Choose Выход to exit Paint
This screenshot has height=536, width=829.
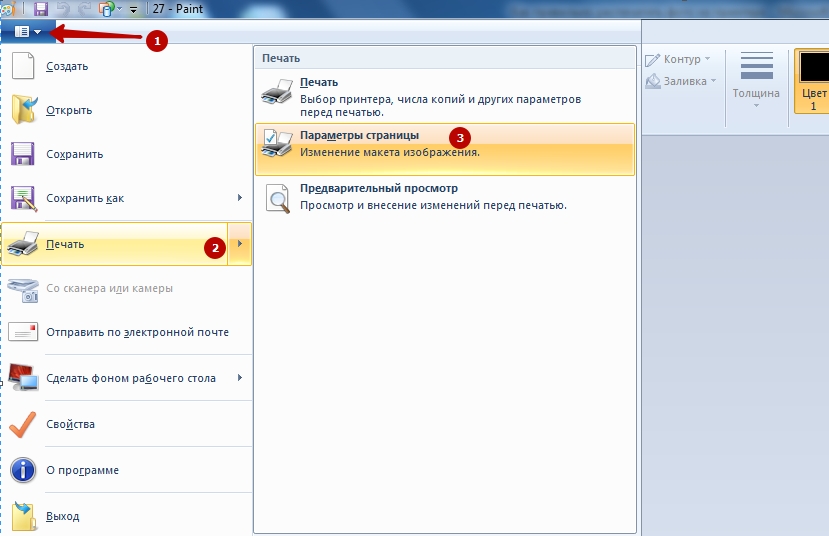[x=62, y=516]
